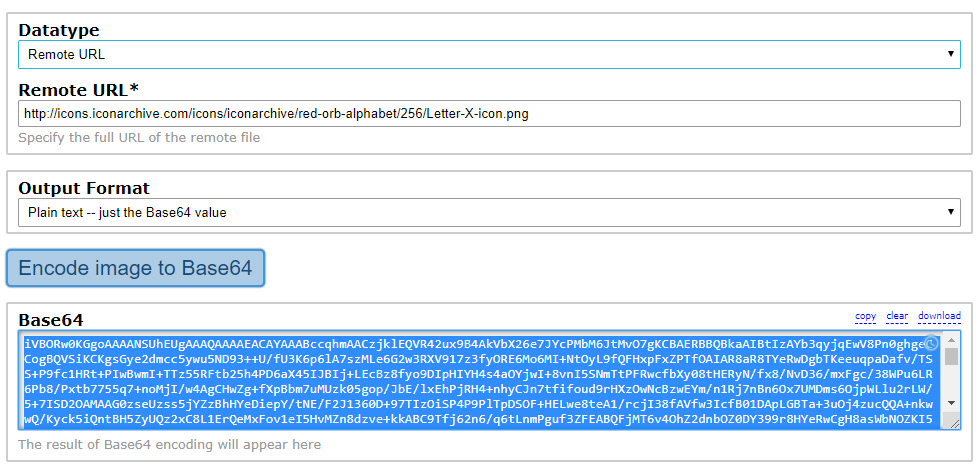Click the copy link above Base64 output
Screen dimensions: 976x470
865,316
